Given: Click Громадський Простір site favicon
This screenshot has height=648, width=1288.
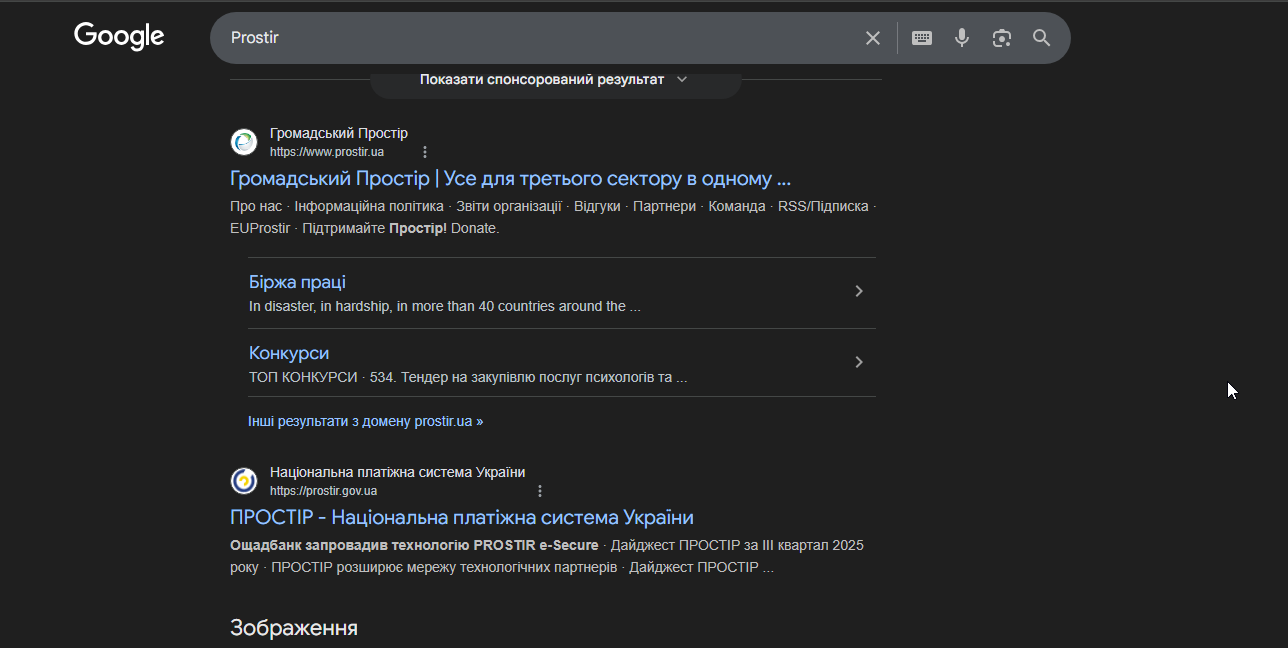Looking at the screenshot, I should (x=244, y=142).
